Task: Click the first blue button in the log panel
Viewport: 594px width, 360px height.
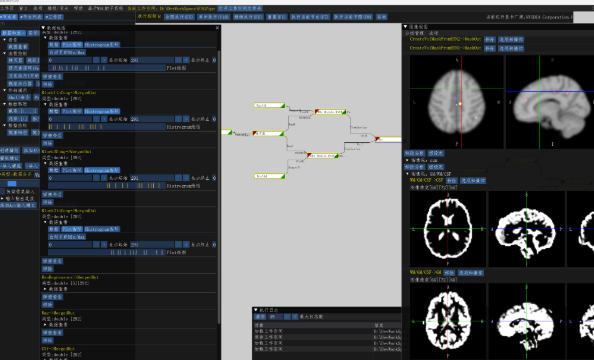Action: click(x=260, y=317)
